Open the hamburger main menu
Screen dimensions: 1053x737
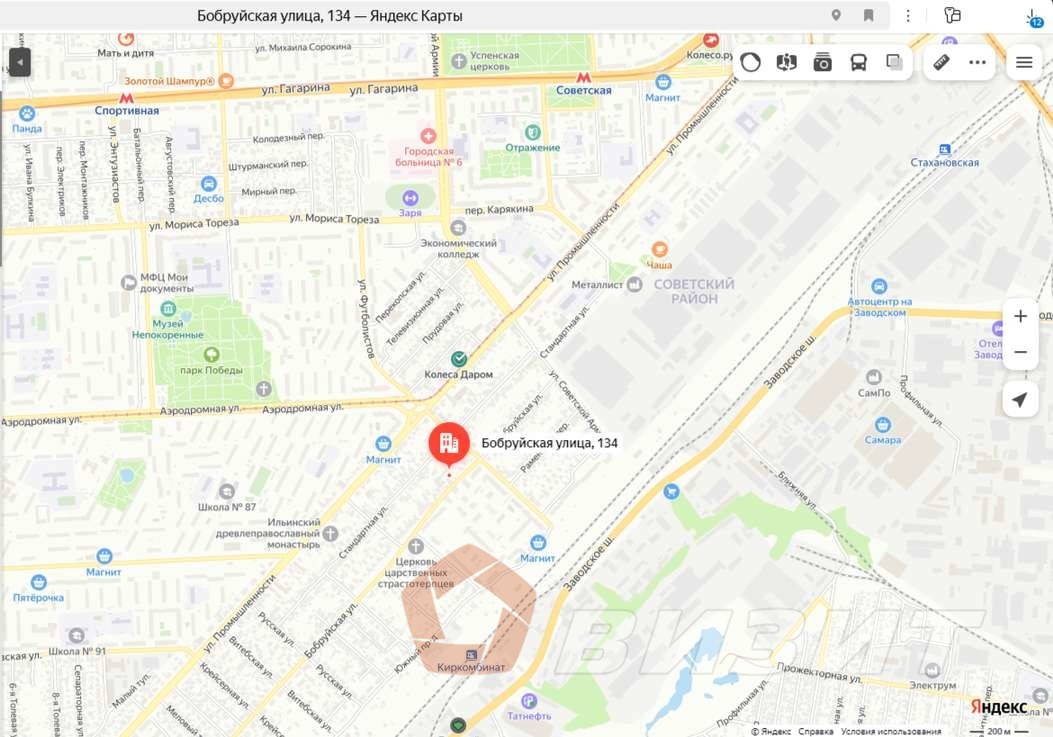click(1024, 62)
